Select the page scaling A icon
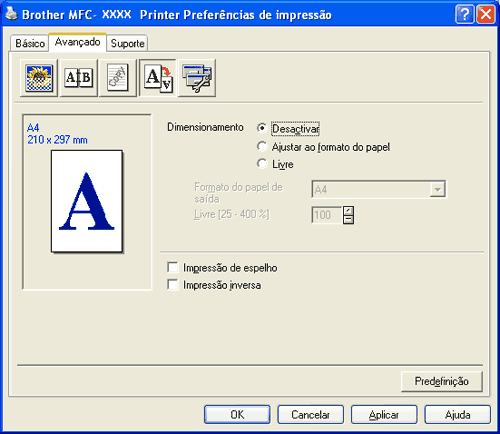This screenshot has height=434, width=500. (158, 78)
